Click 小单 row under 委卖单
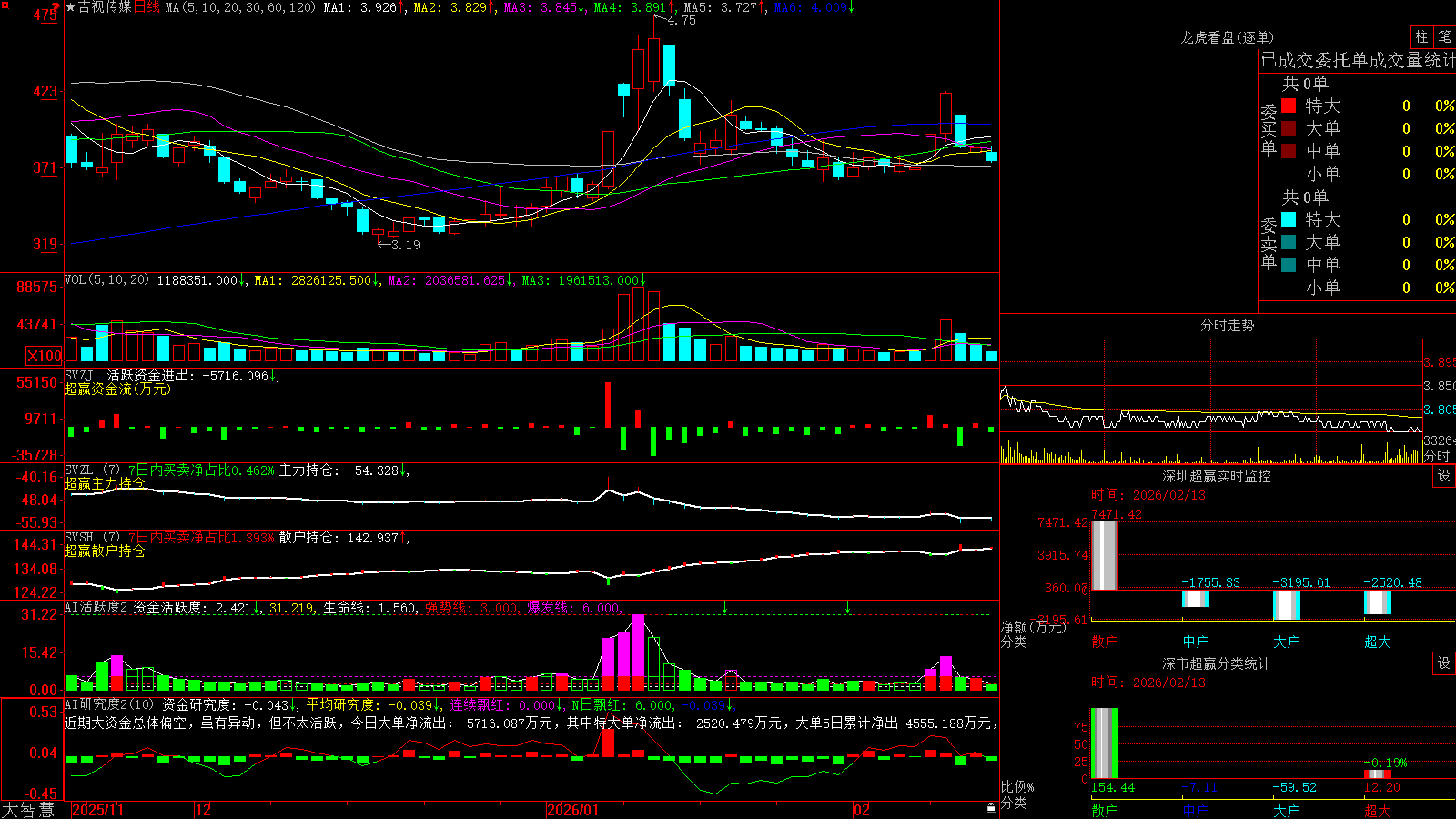This screenshot has height=819, width=1456. point(1368,288)
